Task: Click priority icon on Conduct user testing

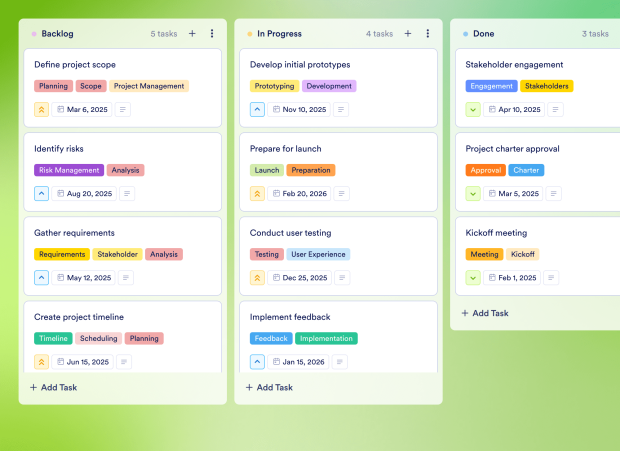Action: [x=257, y=277]
